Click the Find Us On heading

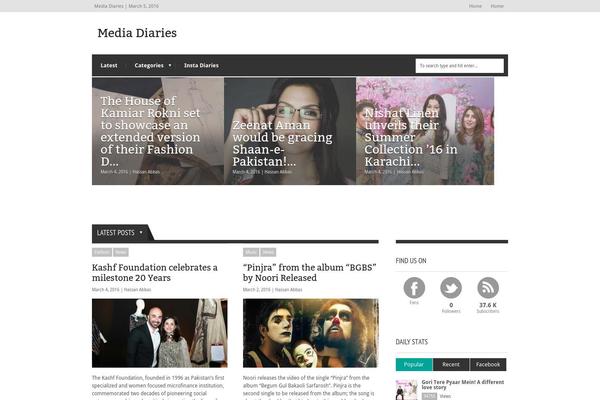pyautogui.click(x=411, y=261)
